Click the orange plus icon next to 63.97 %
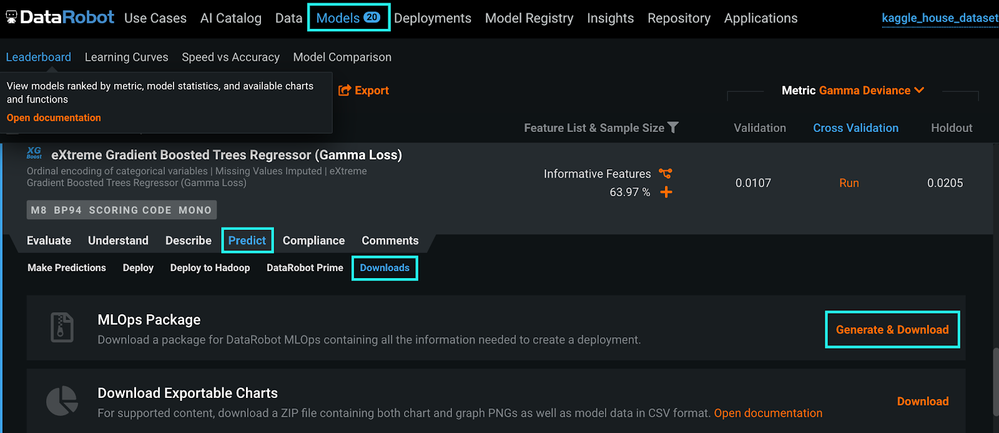Screen dimensions: 999x433 666,192
